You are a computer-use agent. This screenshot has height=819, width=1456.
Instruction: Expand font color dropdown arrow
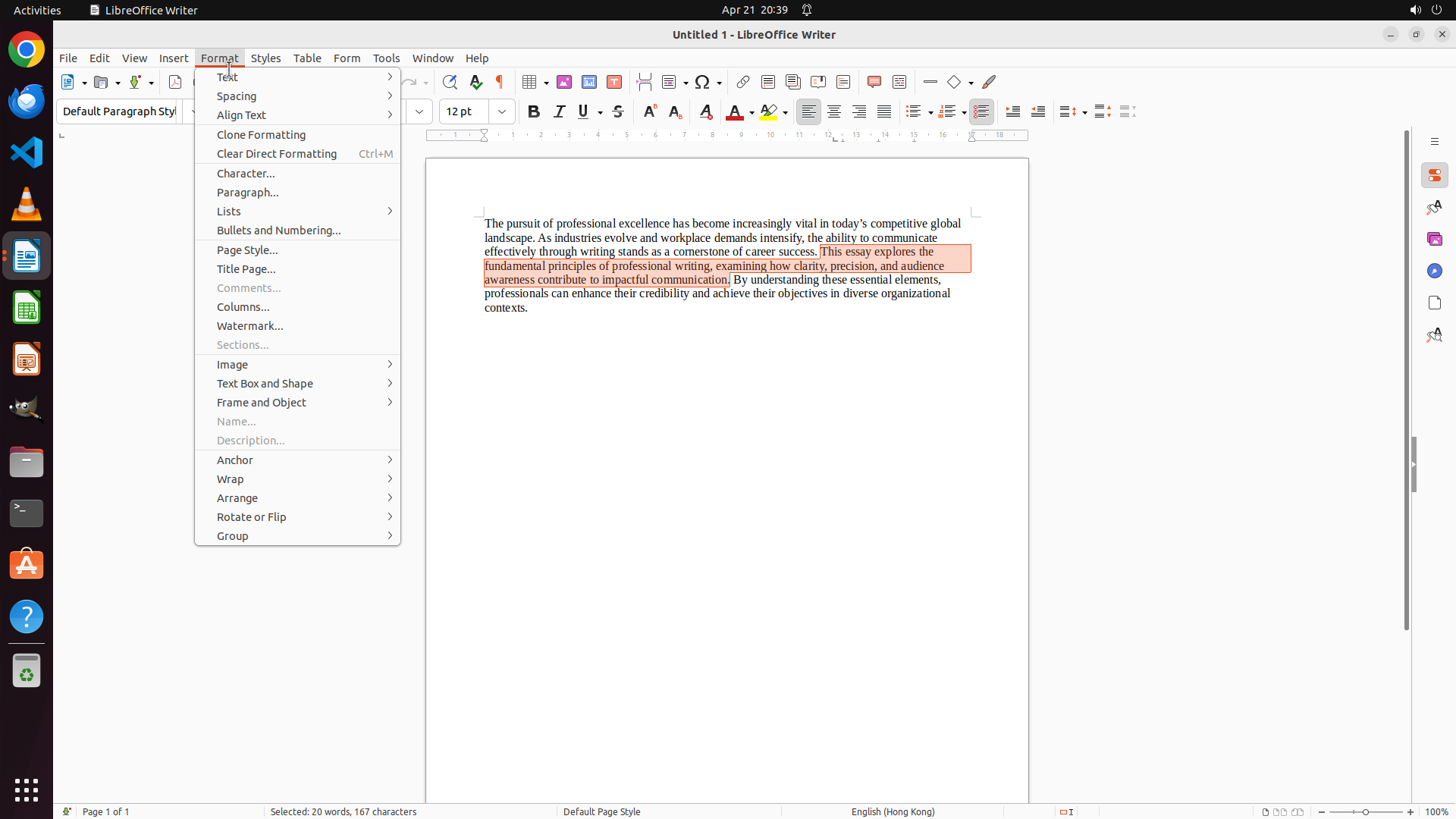click(x=752, y=112)
